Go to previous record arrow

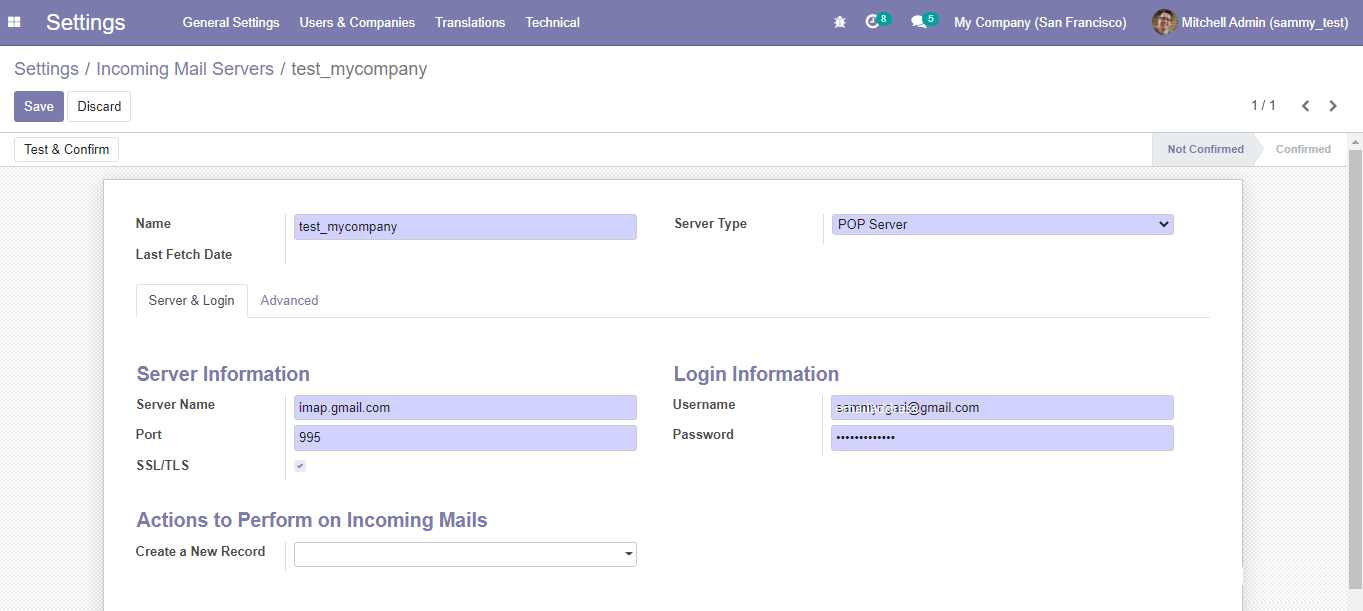click(1305, 106)
